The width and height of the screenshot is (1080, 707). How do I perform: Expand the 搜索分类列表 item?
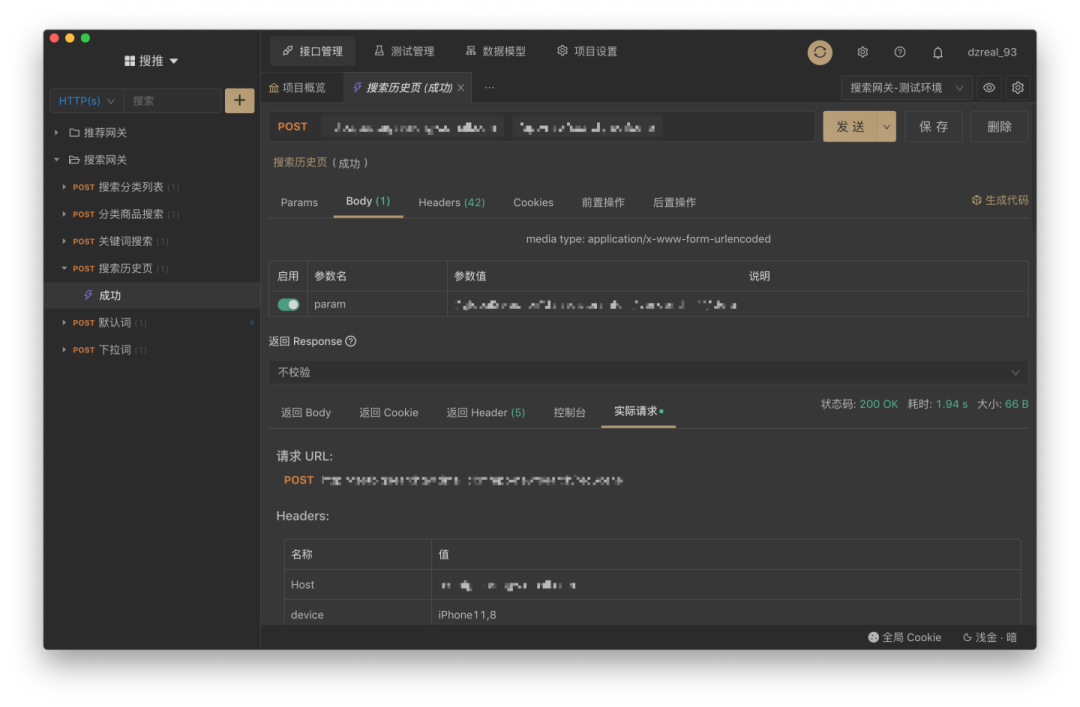pos(64,187)
